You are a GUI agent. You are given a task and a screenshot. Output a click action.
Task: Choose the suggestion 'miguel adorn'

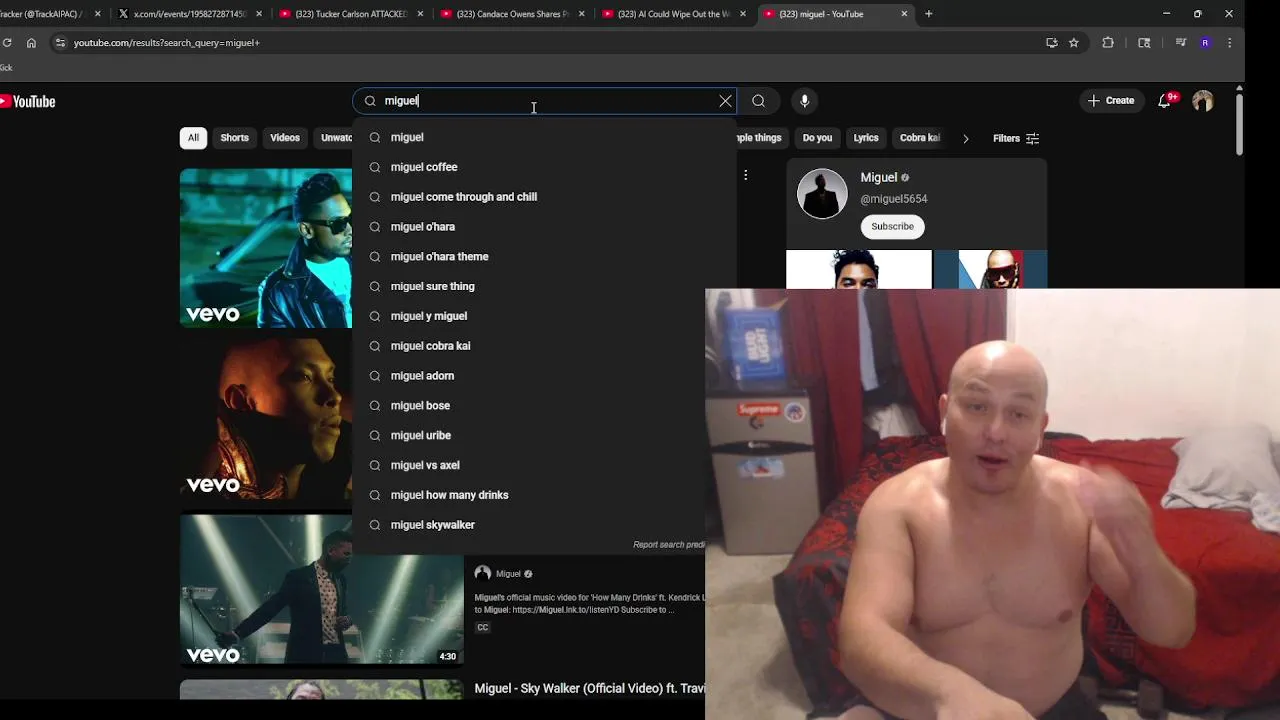(544, 376)
